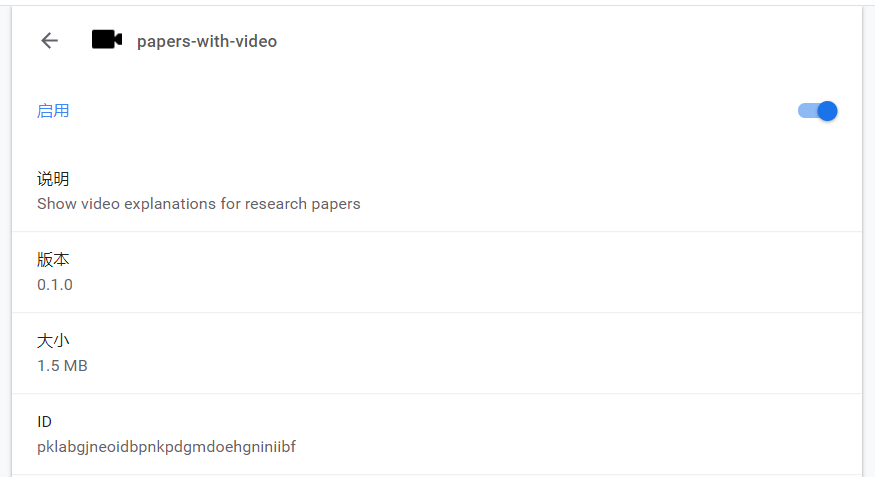The image size is (875, 477).
Task: Disable the papers-with-video extension switch
Action: (x=818, y=111)
